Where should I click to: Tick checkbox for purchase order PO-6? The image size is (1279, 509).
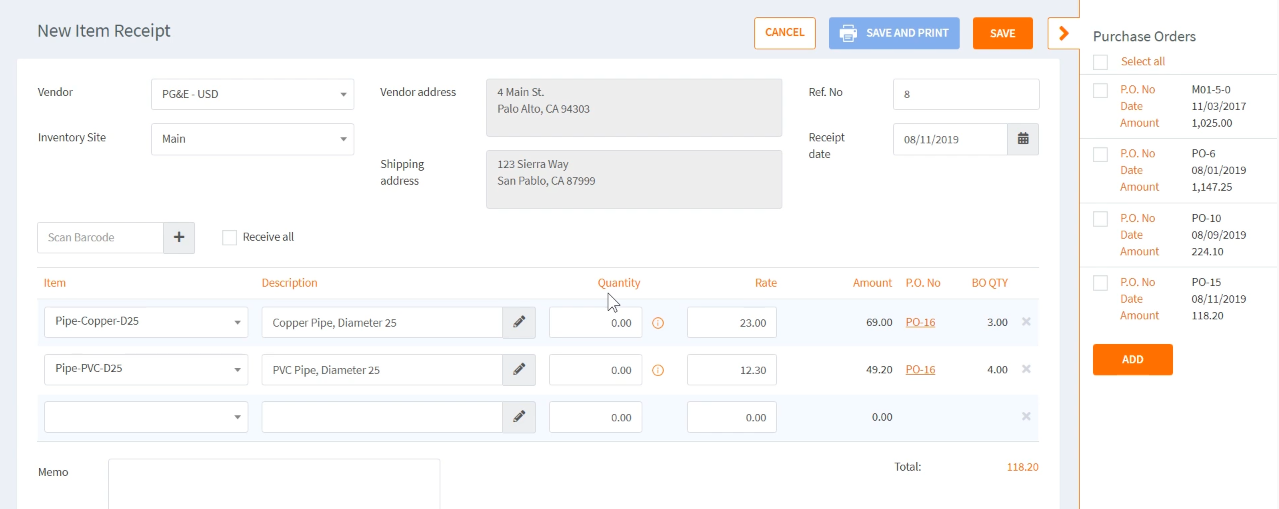click(1100, 154)
